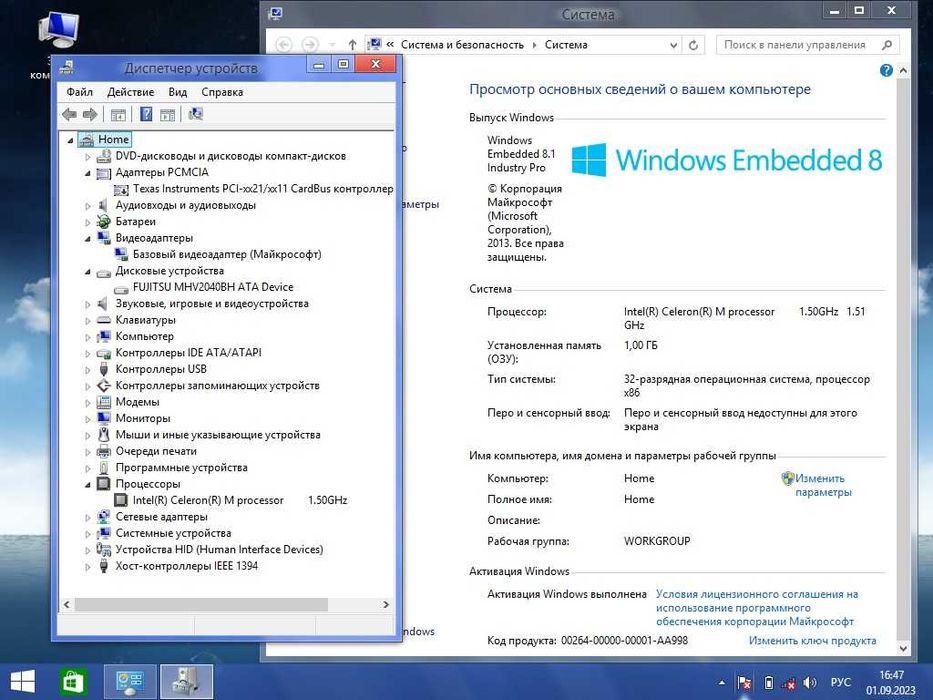
Task: Click the РУС language indicator
Action: (840, 683)
